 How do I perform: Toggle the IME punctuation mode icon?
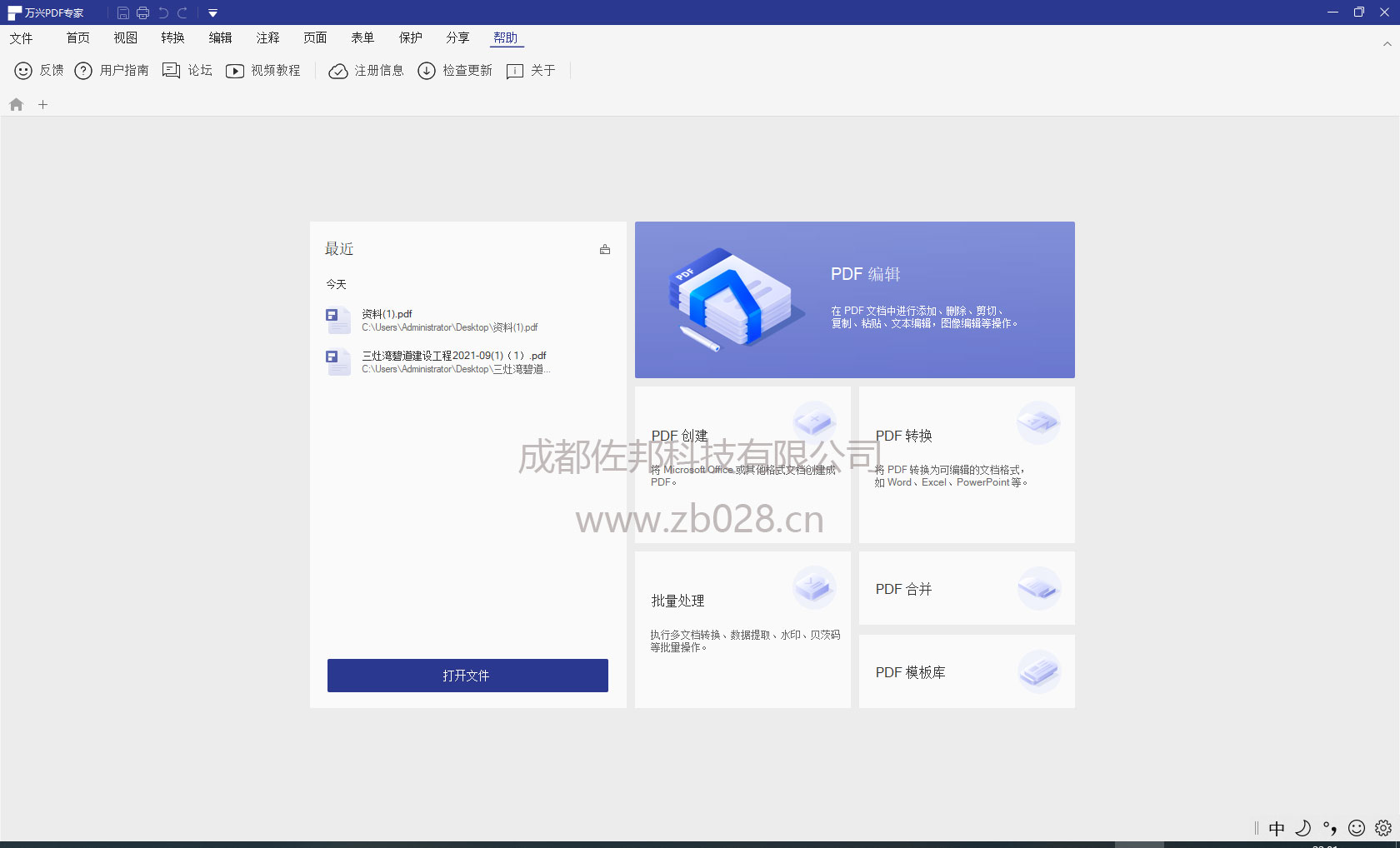1330,828
